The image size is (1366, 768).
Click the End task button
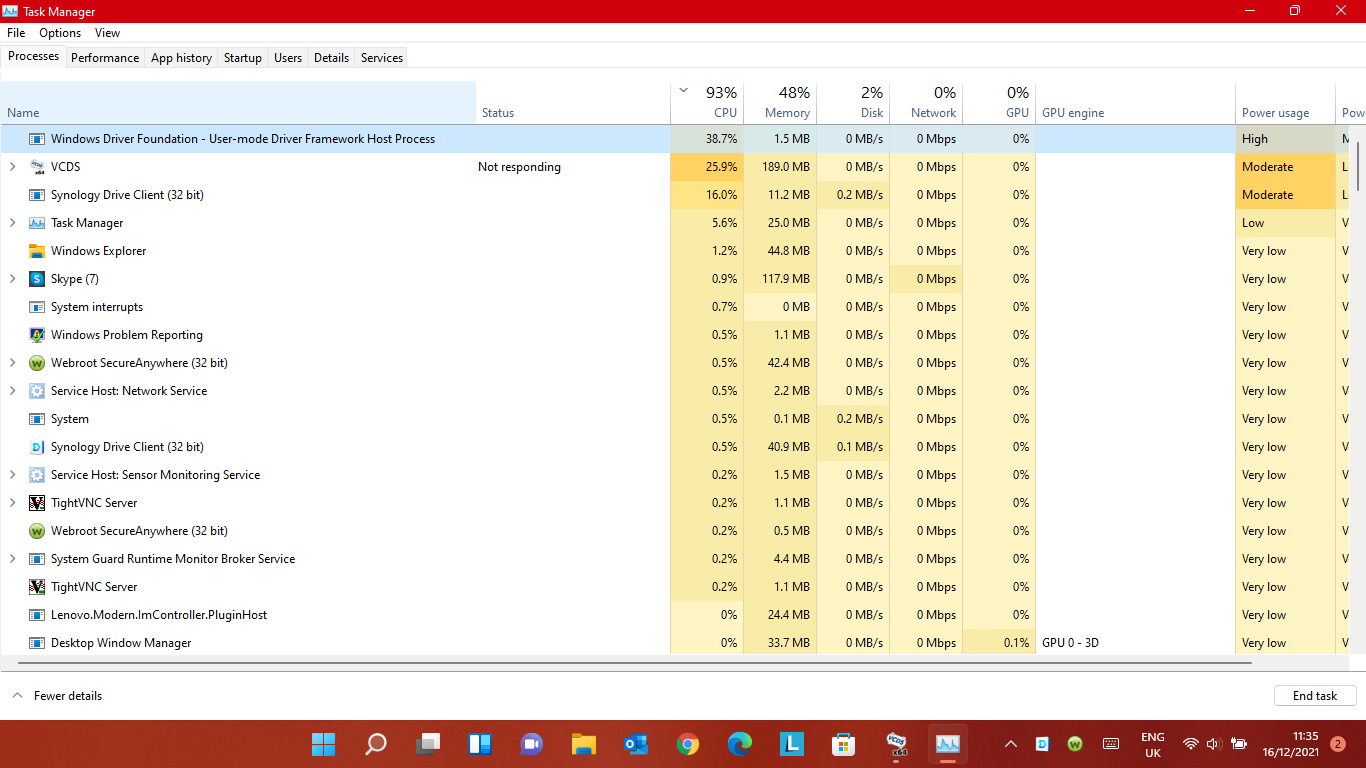[1314, 696]
